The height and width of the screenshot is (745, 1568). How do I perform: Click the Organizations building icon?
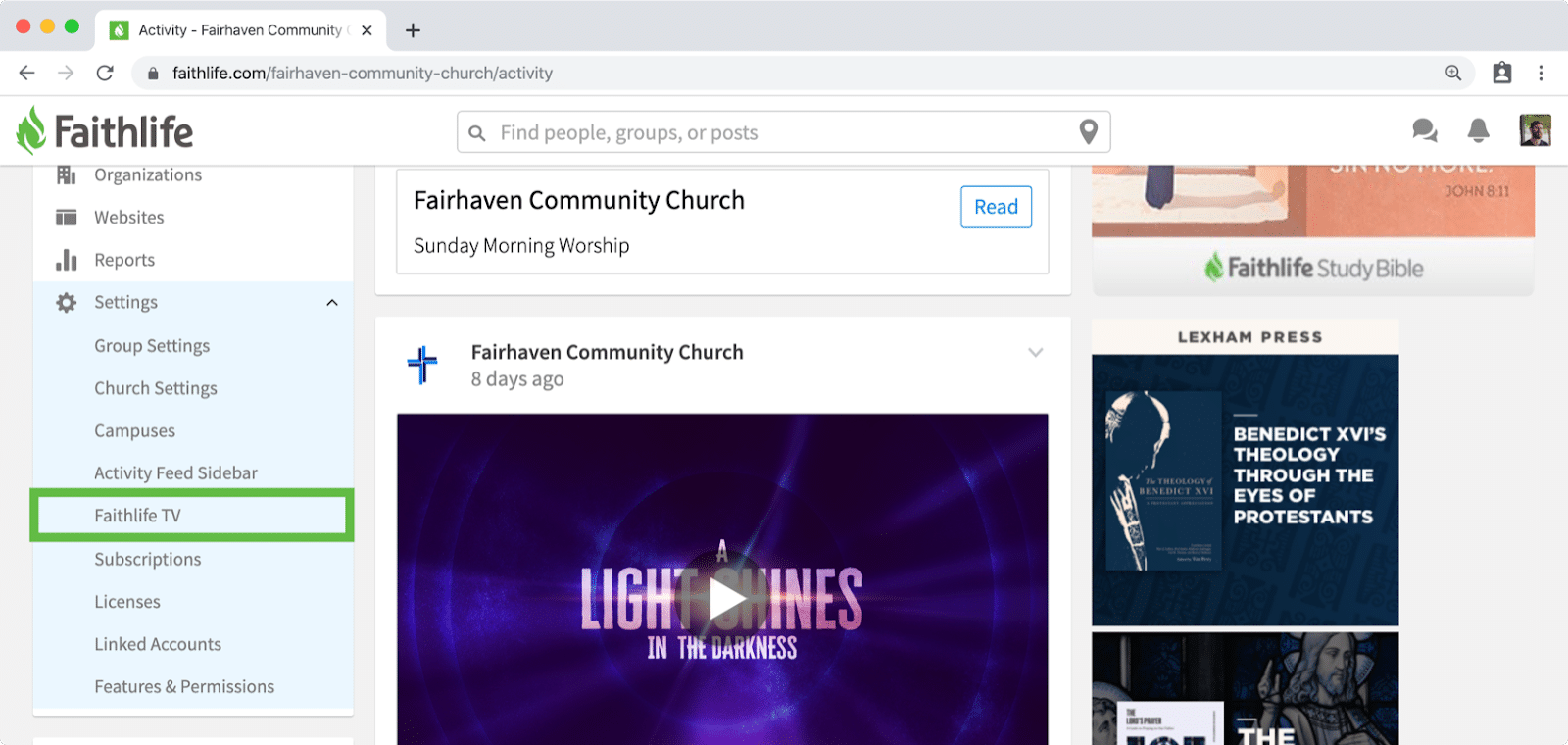point(67,175)
